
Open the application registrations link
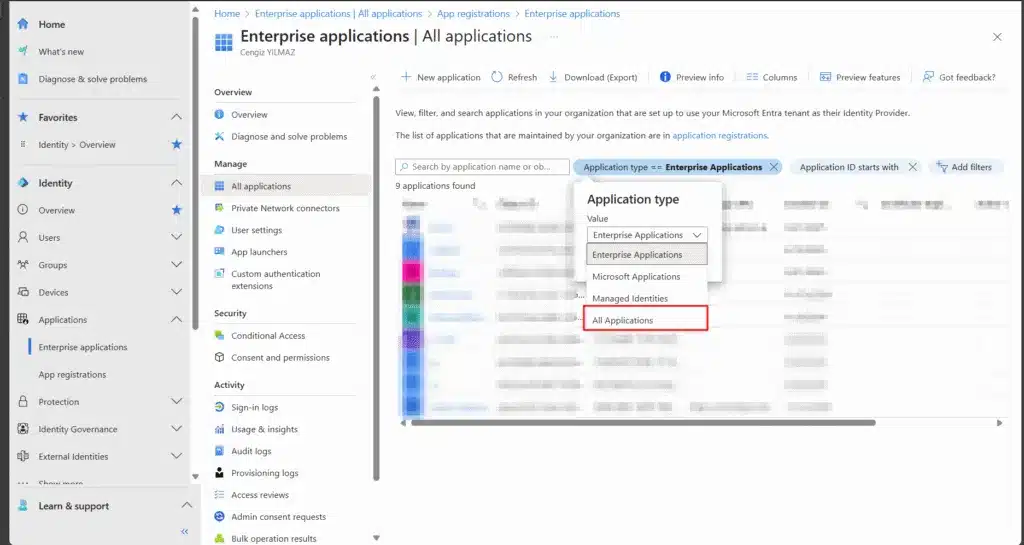[x=720, y=135]
